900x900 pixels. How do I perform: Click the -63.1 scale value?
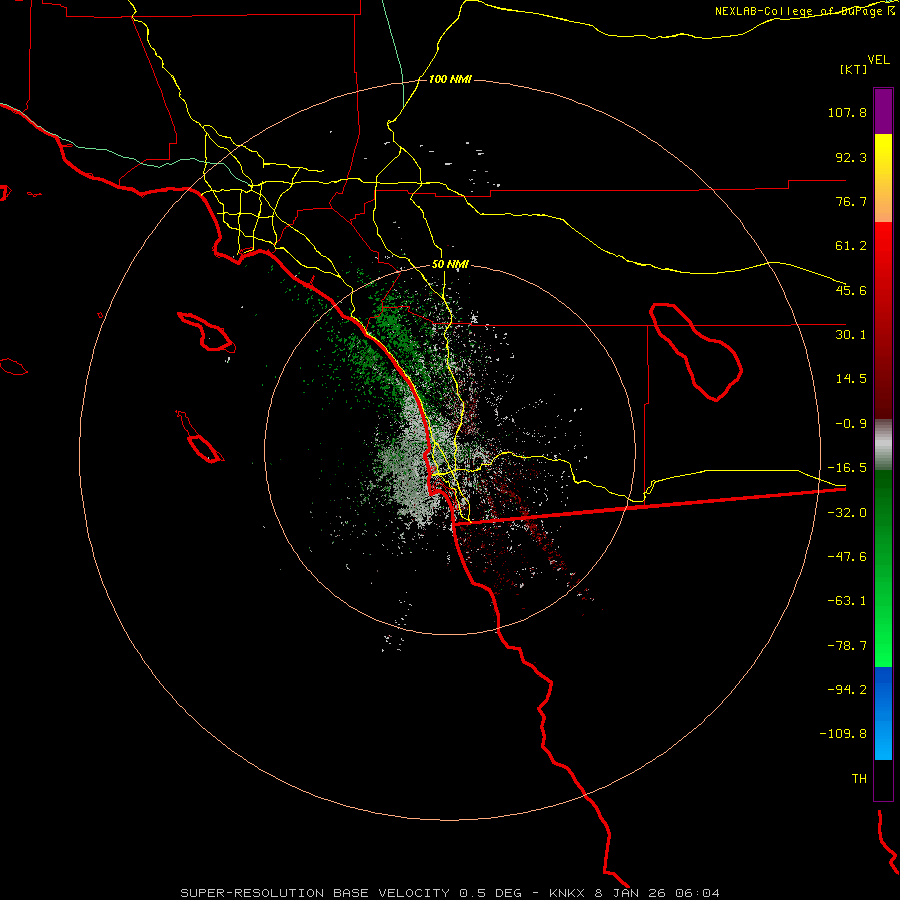(847, 601)
